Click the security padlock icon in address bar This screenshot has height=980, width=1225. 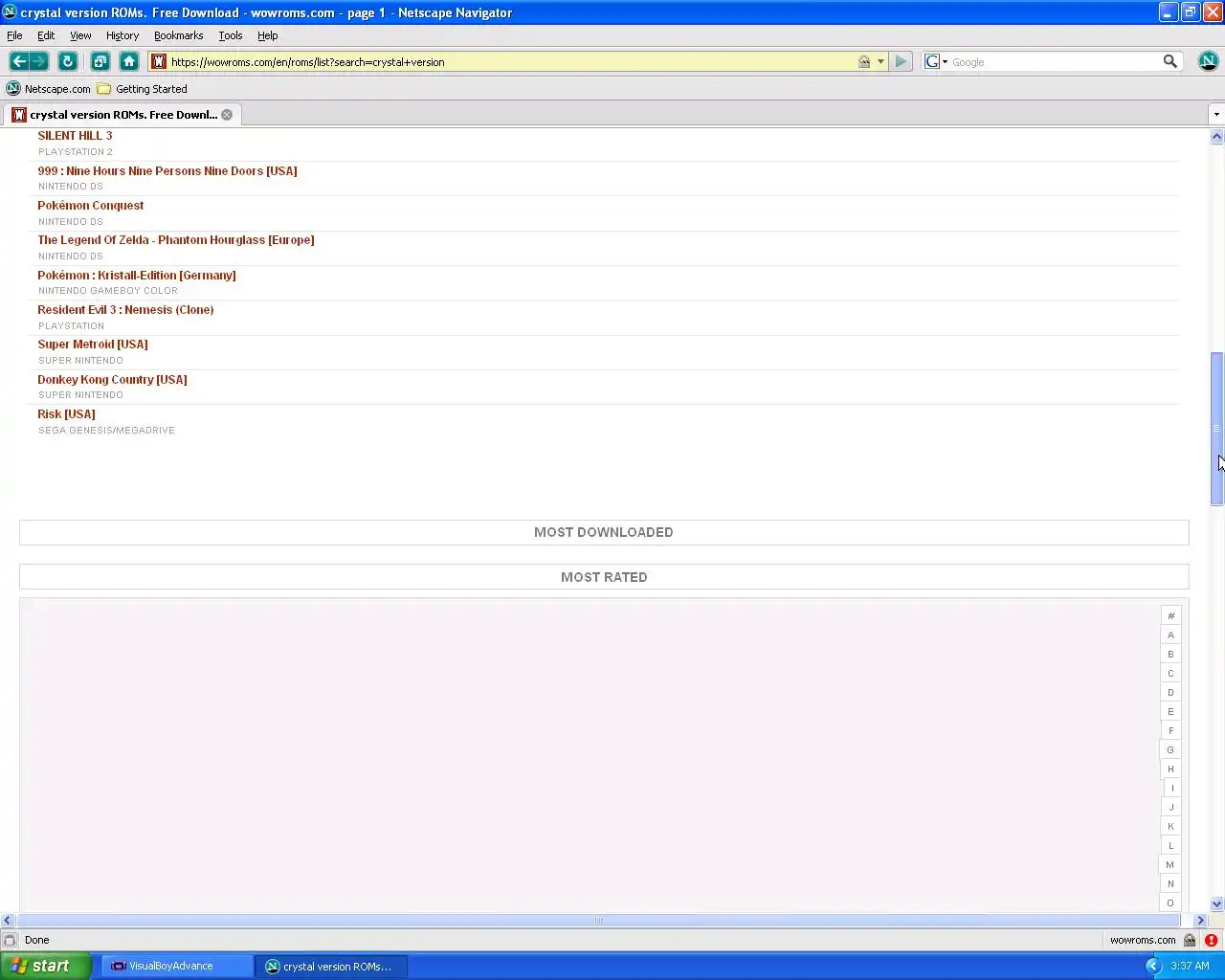pos(864,61)
